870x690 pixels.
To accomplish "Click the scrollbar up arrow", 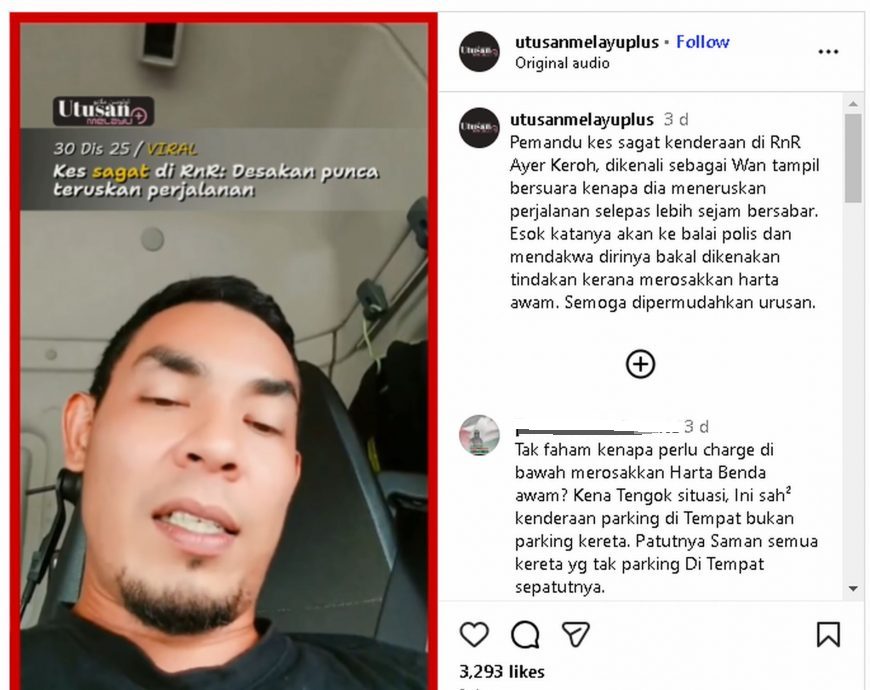I will 853,104.
